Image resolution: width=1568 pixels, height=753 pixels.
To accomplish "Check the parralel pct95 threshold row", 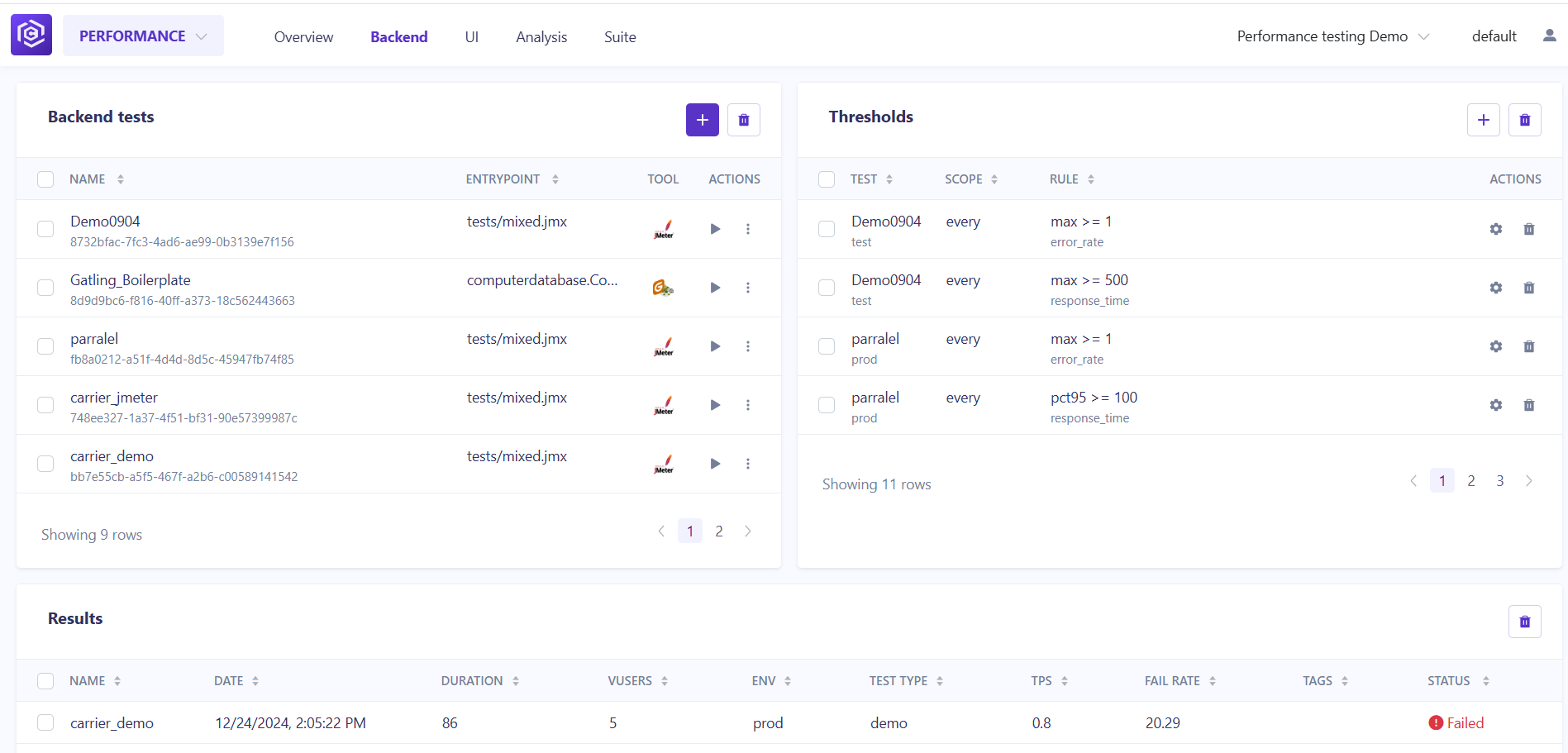I will pyautogui.click(x=827, y=405).
